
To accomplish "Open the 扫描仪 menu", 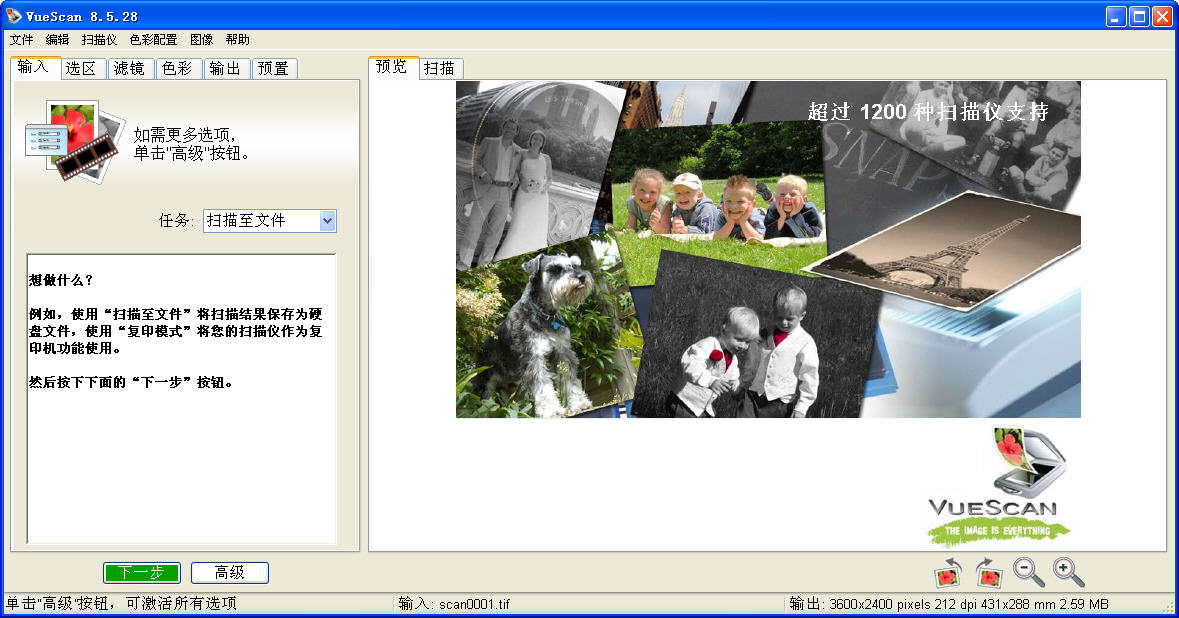I will pyautogui.click(x=99, y=40).
